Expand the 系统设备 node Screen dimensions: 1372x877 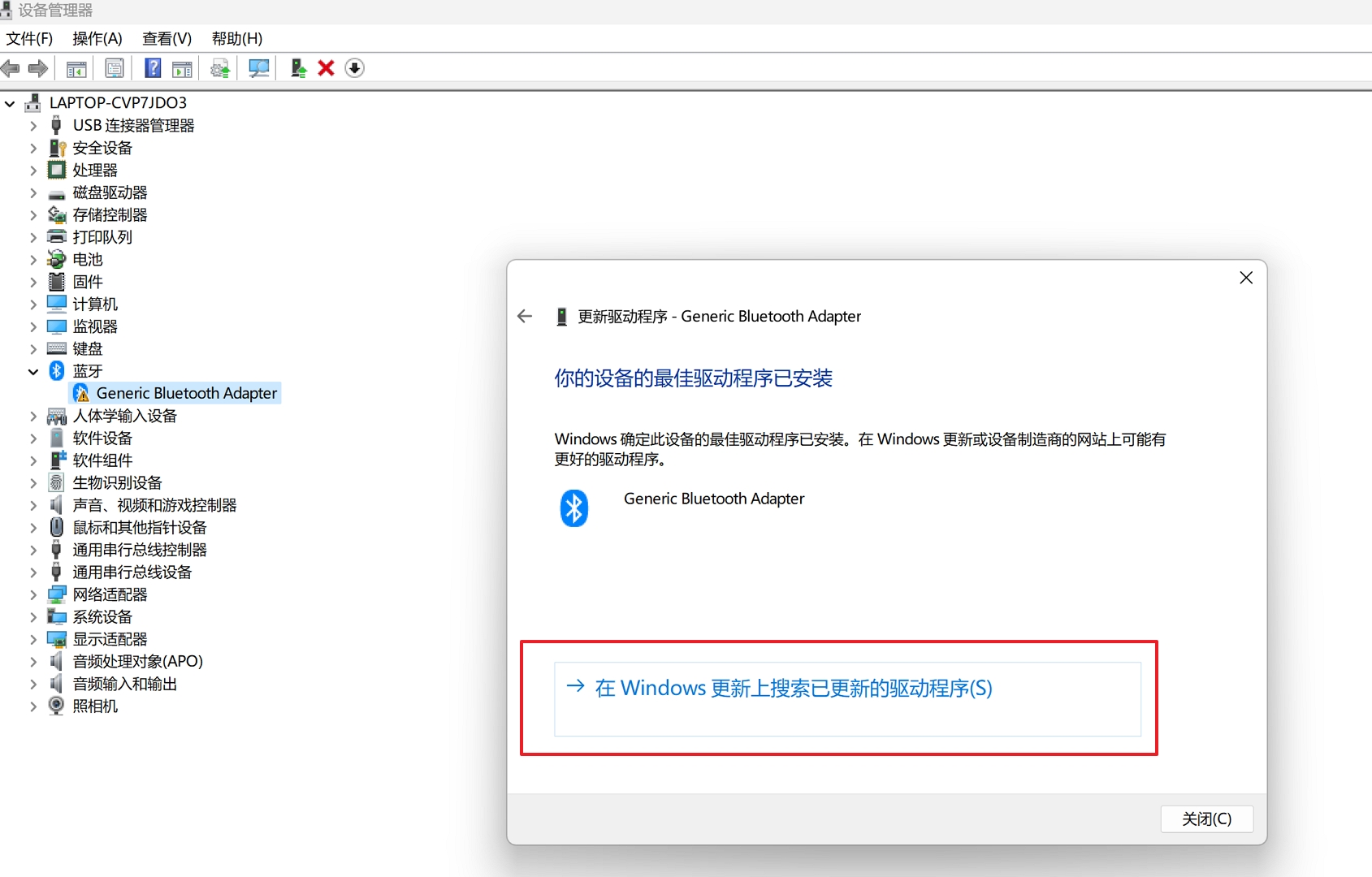coord(33,617)
